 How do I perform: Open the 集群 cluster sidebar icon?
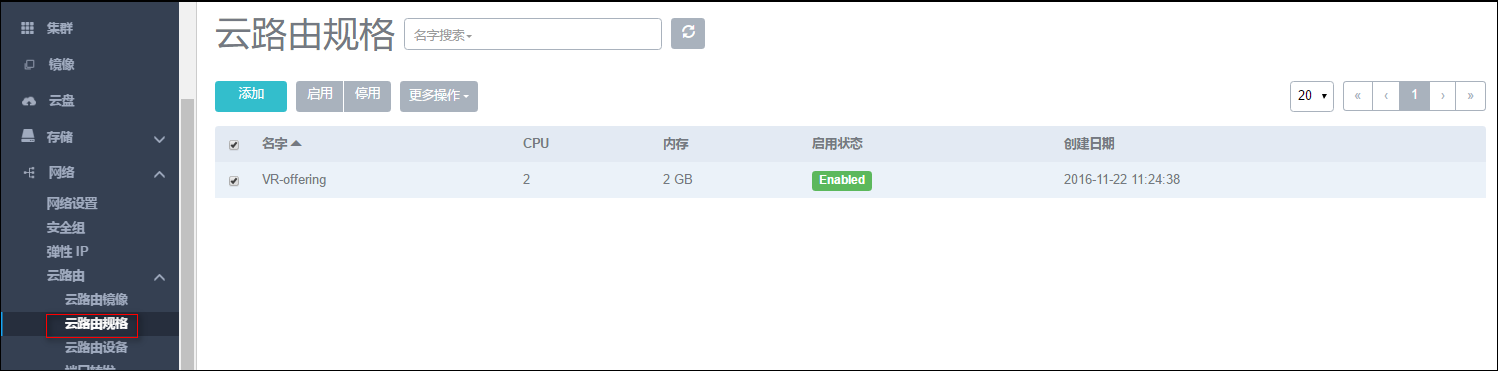[28, 28]
